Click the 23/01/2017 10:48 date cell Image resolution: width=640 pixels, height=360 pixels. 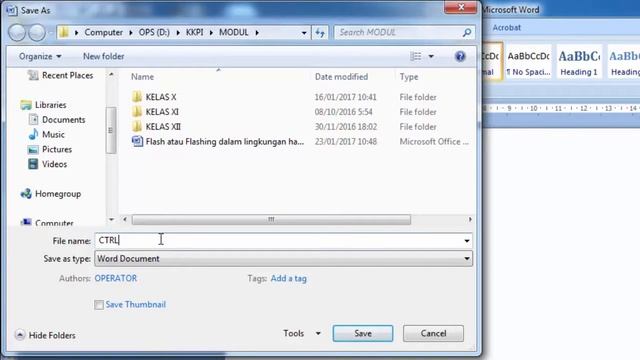tap(345, 142)
